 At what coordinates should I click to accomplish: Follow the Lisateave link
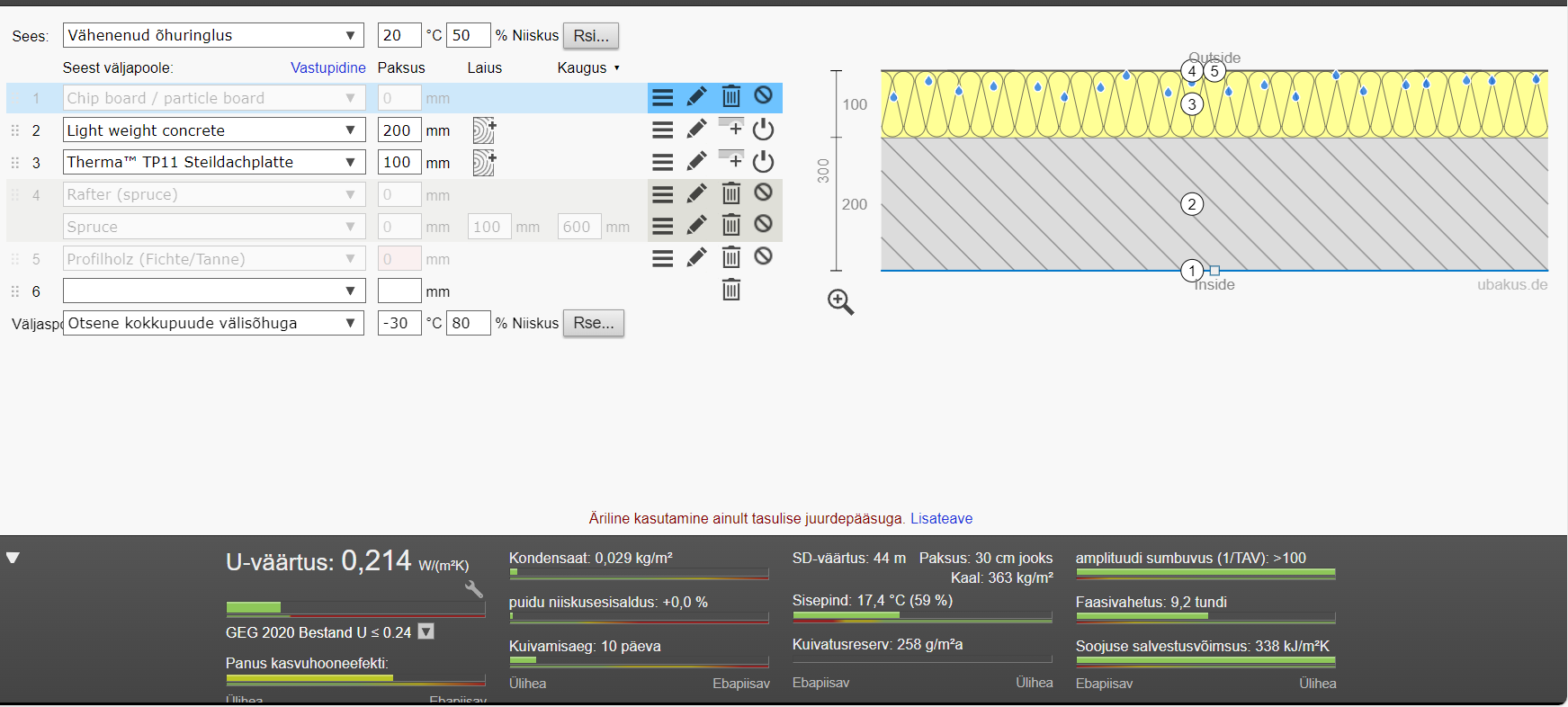(941, 518)
